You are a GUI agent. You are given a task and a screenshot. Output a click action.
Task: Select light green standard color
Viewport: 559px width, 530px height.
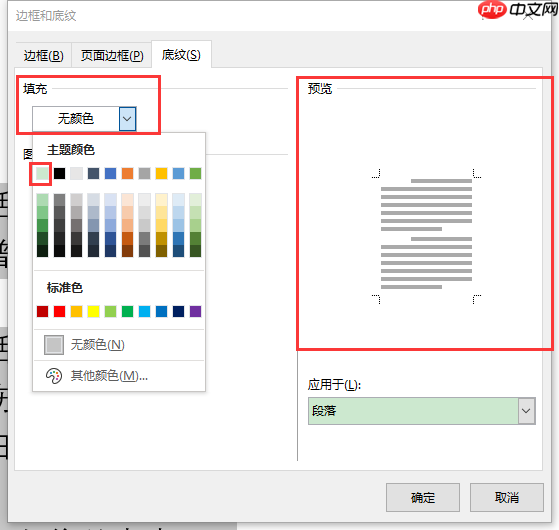point(111,312)
